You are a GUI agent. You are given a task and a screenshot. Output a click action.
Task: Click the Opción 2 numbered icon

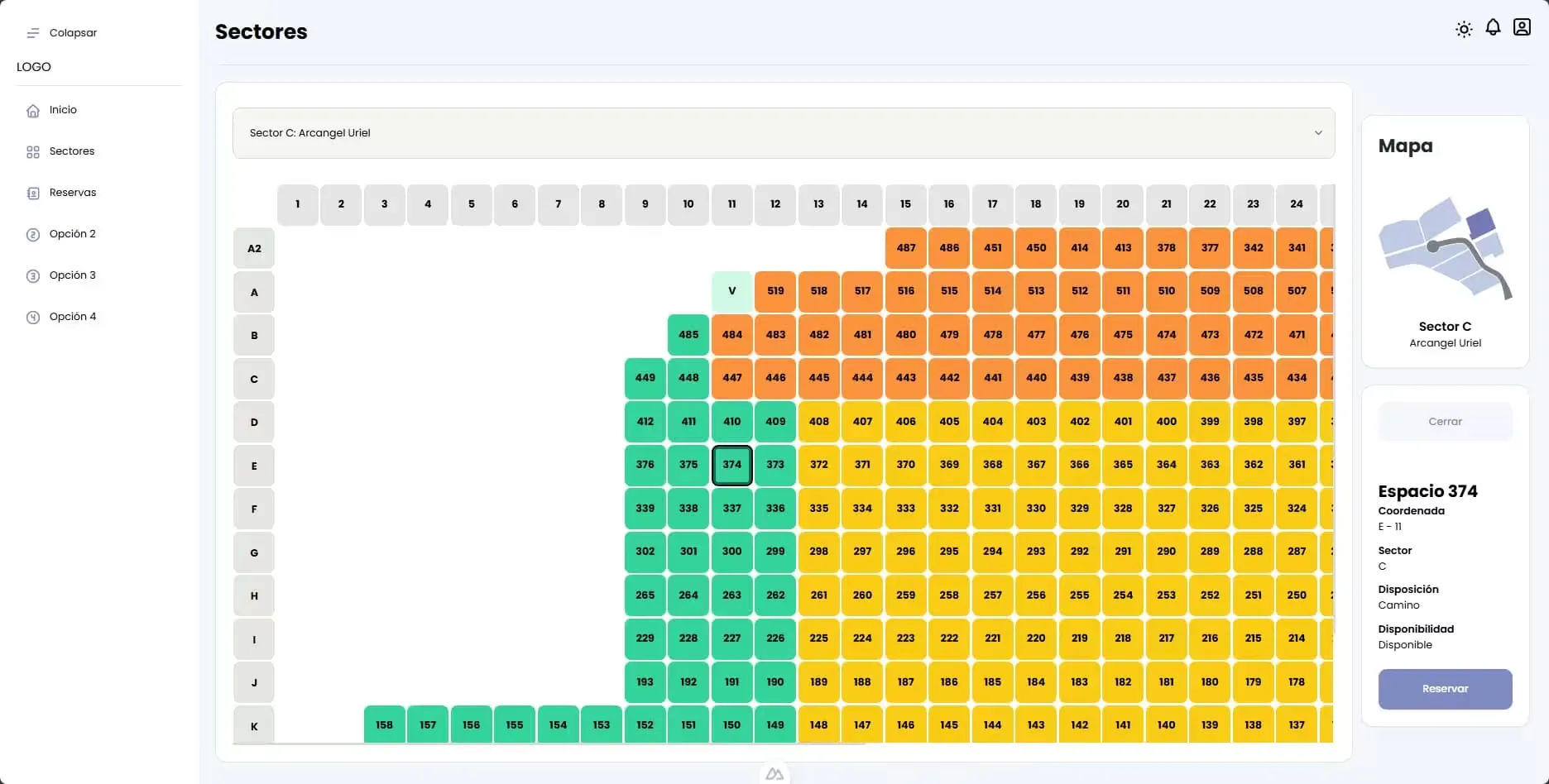click(x=32, y=234)
